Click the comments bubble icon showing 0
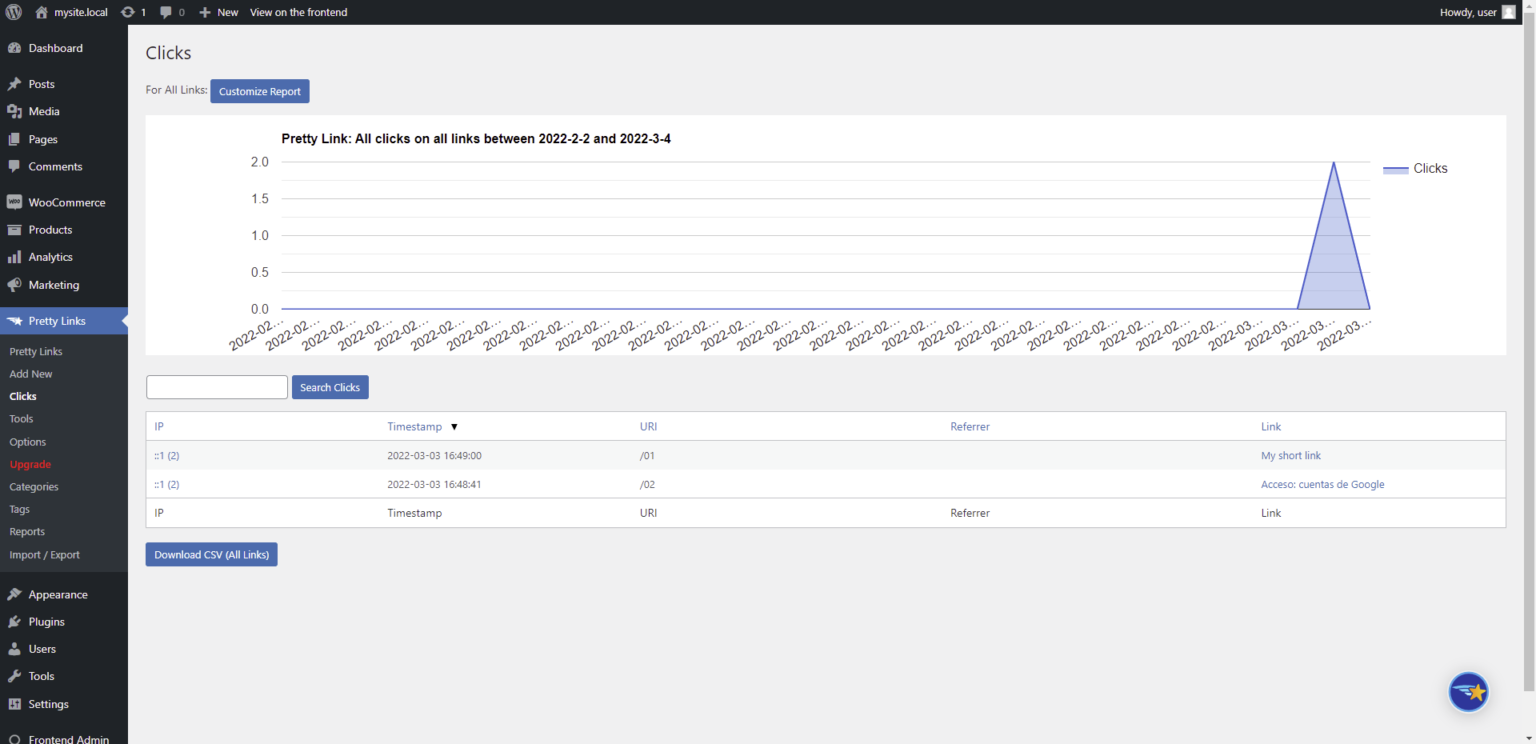1536x744 pixels. click(x=166, y=12)
